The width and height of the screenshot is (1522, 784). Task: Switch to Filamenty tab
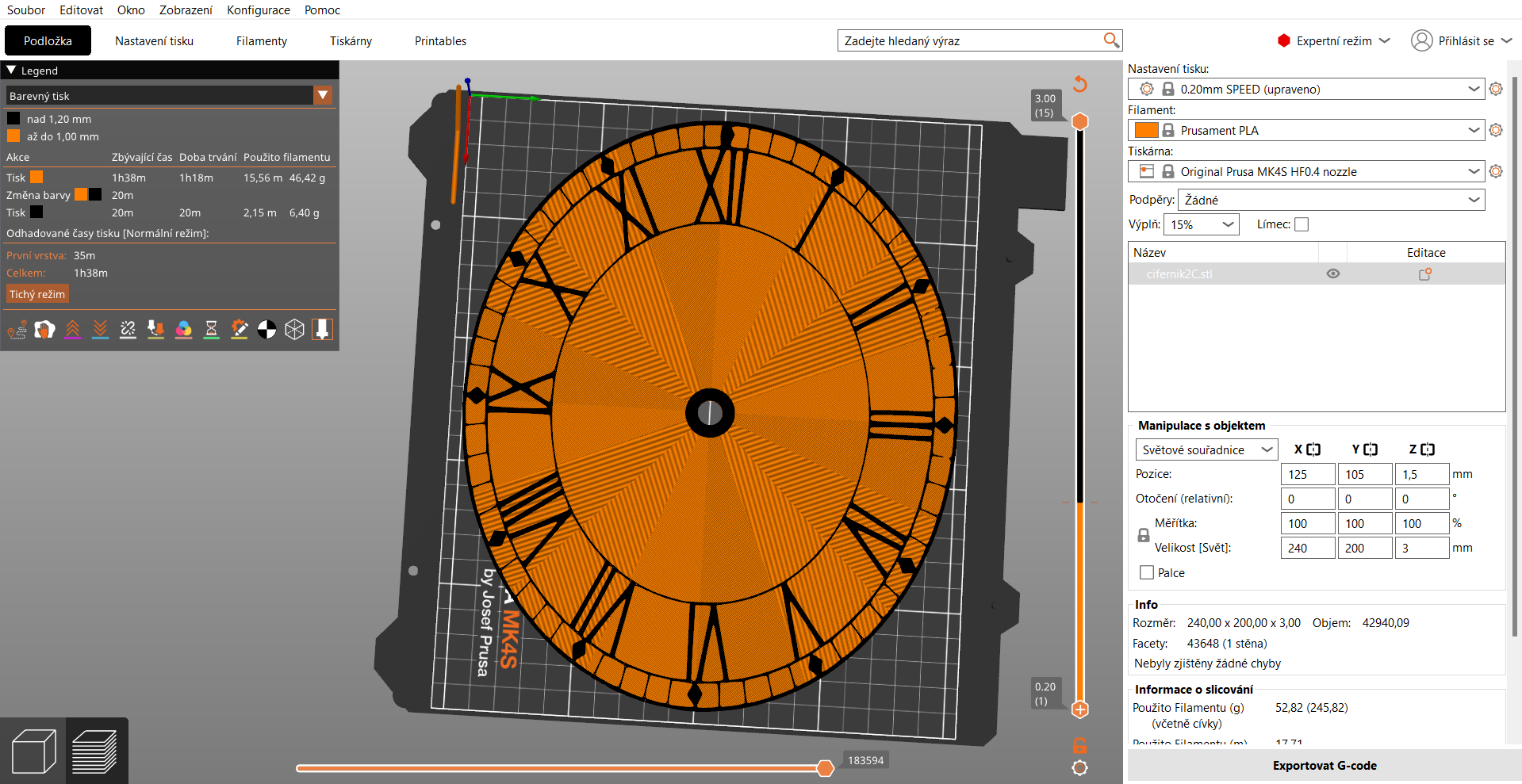click(x=262, y=40)
